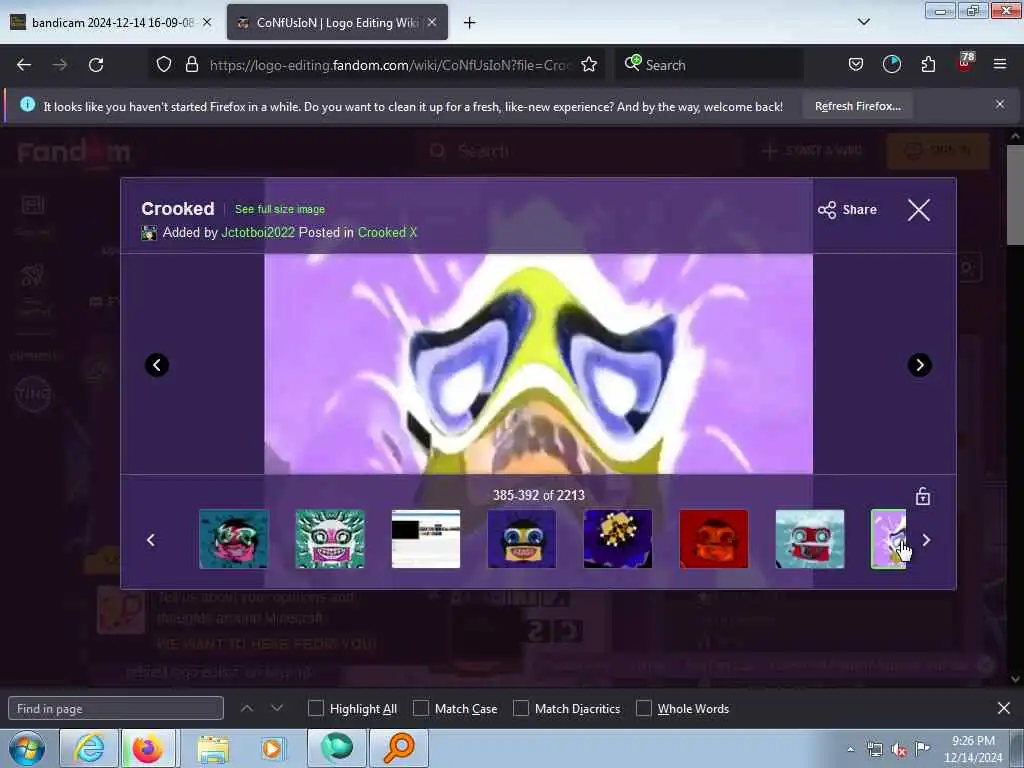Jump to the previous find match
The width and height of the screenshot is (1024, 768).
coord(247,708)
